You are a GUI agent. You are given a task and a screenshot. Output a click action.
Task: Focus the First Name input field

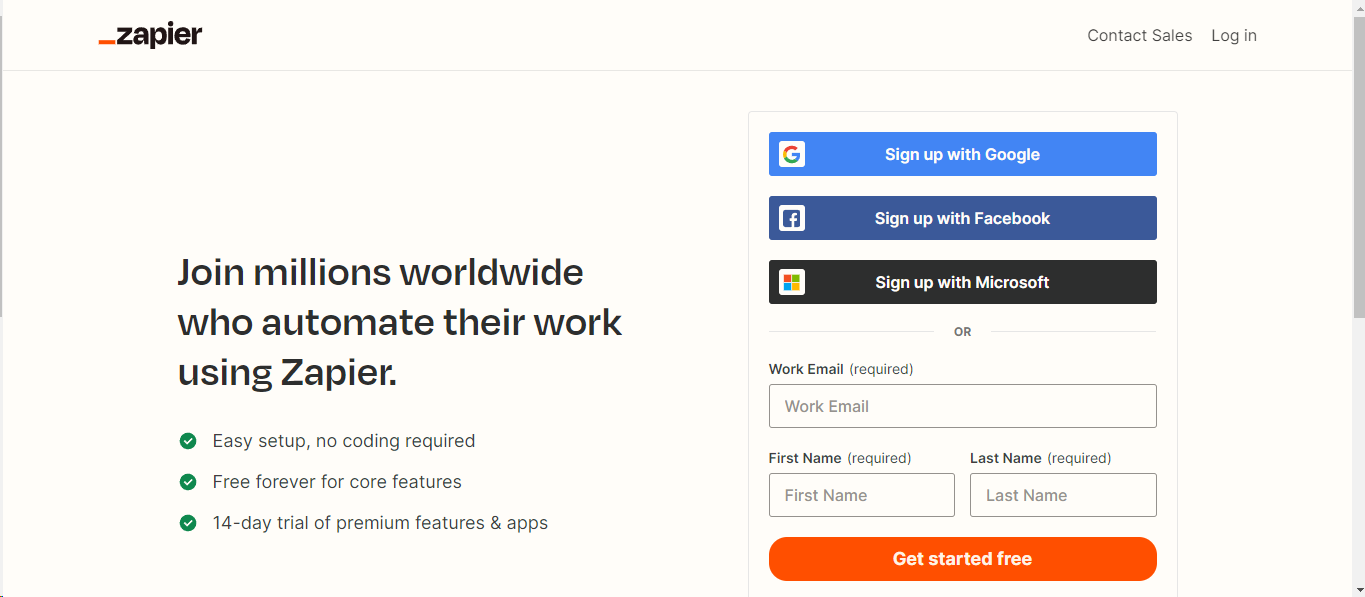tap(862, 495)
